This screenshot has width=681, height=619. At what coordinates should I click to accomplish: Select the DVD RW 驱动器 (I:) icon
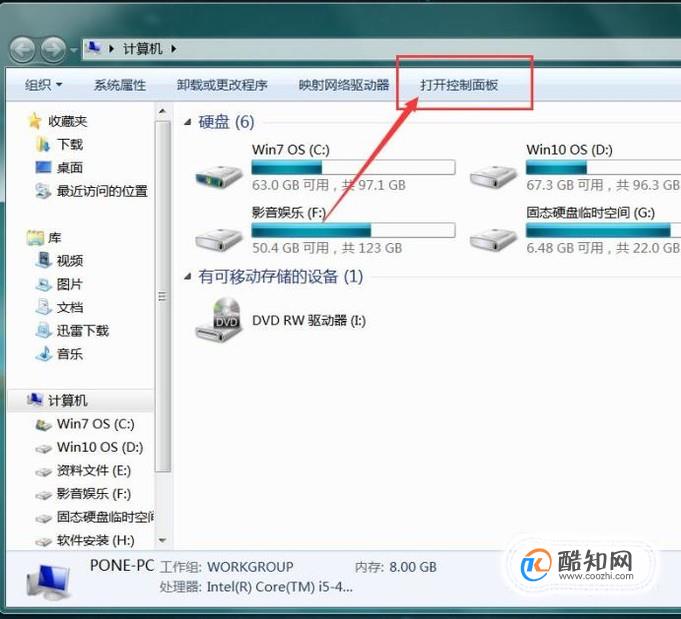tap(219, 320)
